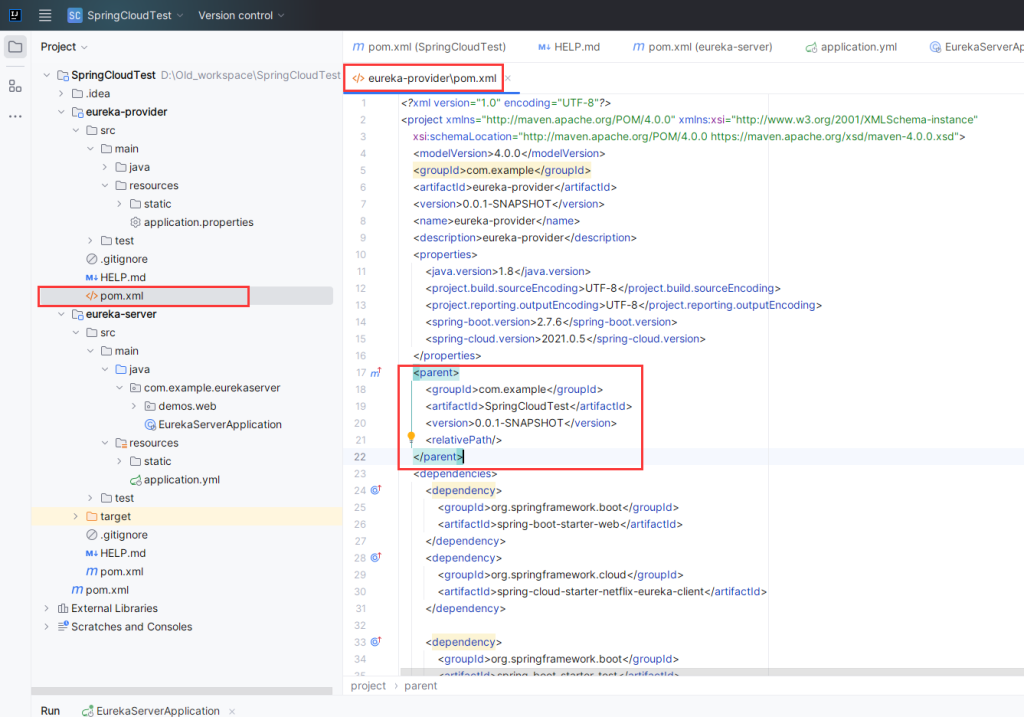Image resolution: width=1024 pixels, height=717 pixels.
Task: Click the Project panel horizontal scrollbar
Action: (182, 690)
